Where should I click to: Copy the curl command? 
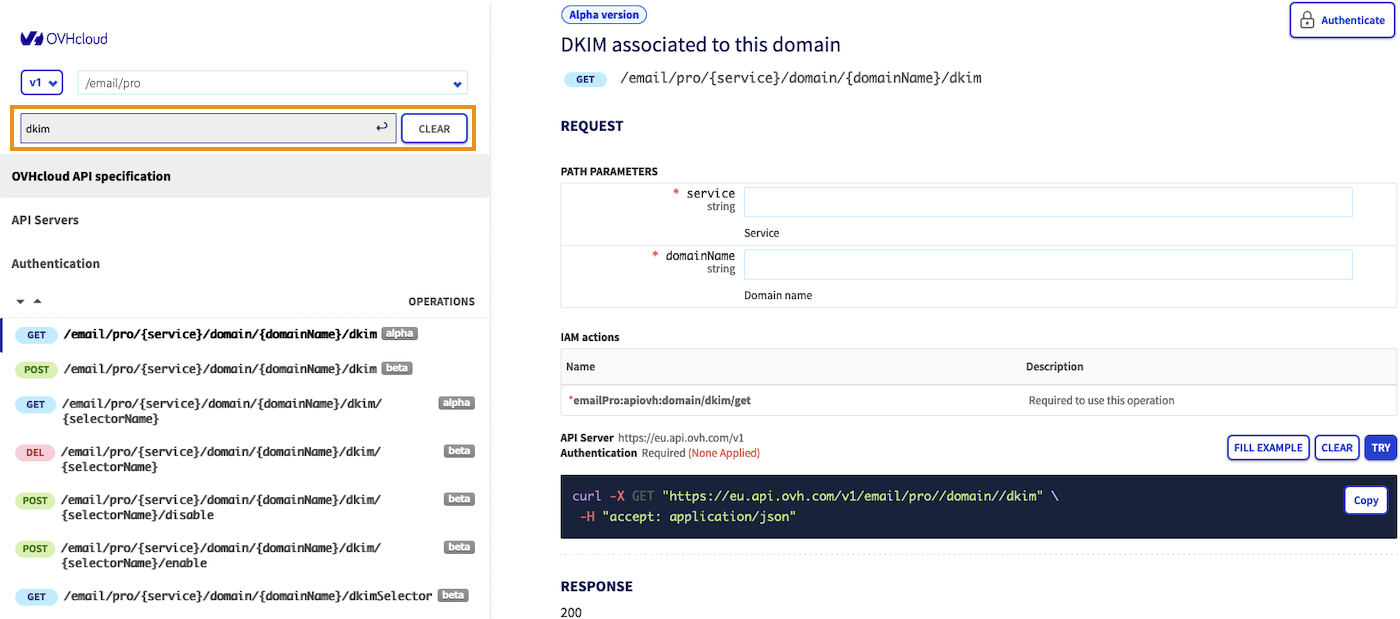pos(1365,500)
